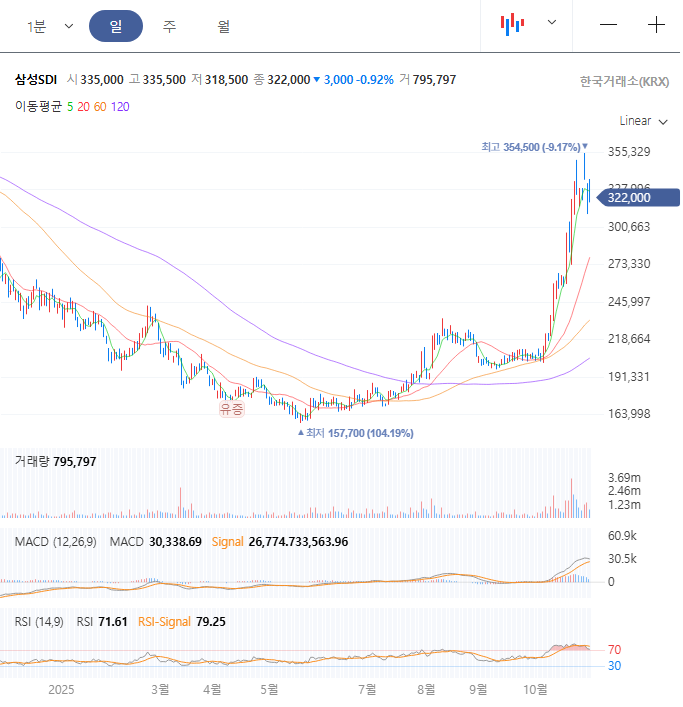Switch to the 주 weekly chart tab
Screen dimensions: 683x707
169,26
